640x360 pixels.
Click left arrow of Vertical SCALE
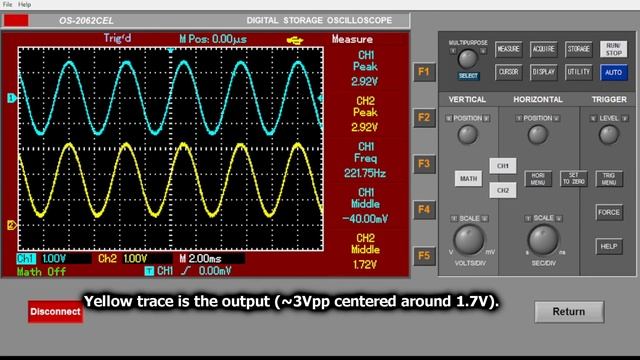(x=453, y=219)
